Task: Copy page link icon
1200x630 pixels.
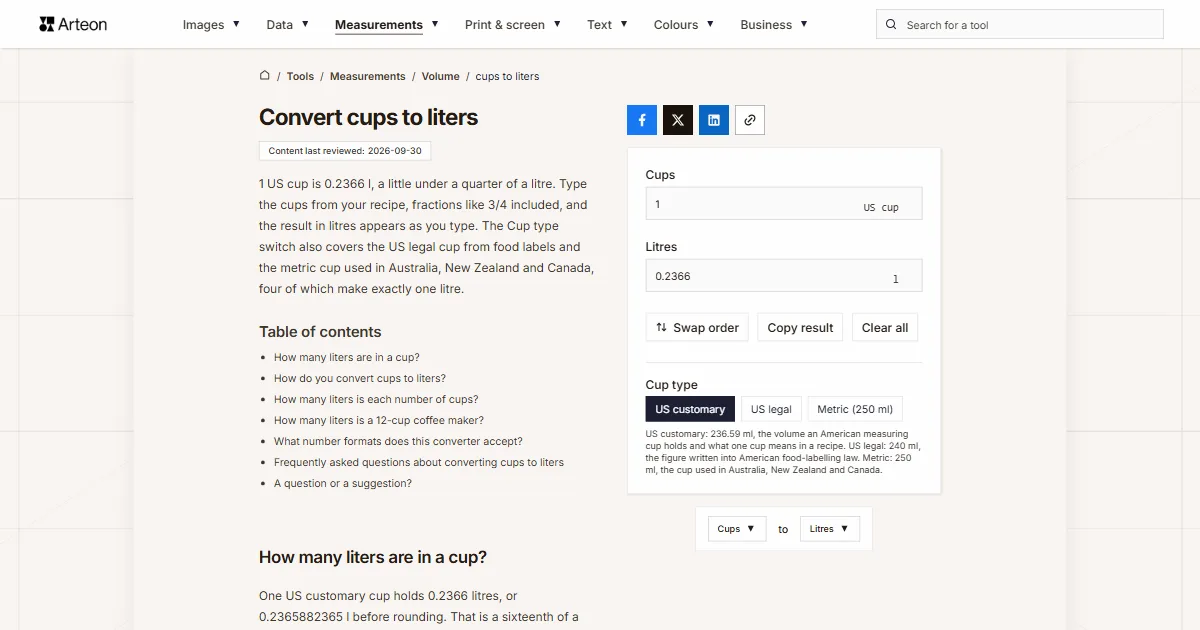Action: click(x=750, y=120)
